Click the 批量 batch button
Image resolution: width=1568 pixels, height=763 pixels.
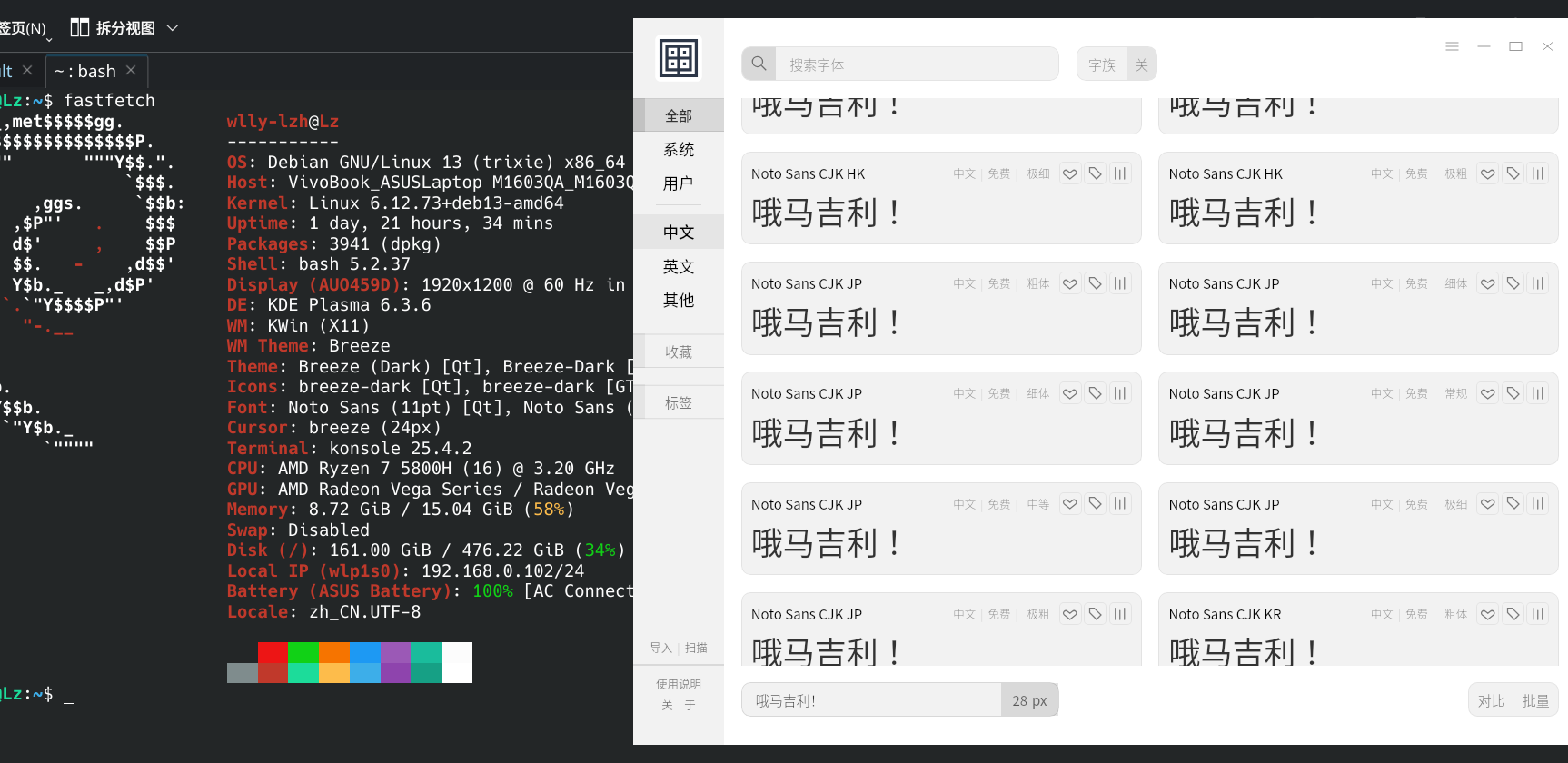tap(1536, 700)
